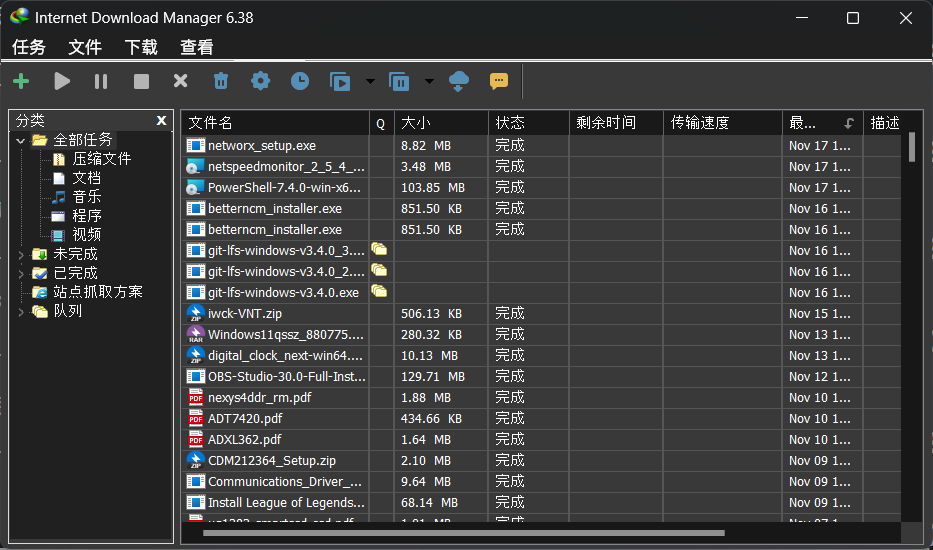This screenshot has width=933, height=550.
Task: Expand the 已完成 tree node
Action: click(21, 274)
